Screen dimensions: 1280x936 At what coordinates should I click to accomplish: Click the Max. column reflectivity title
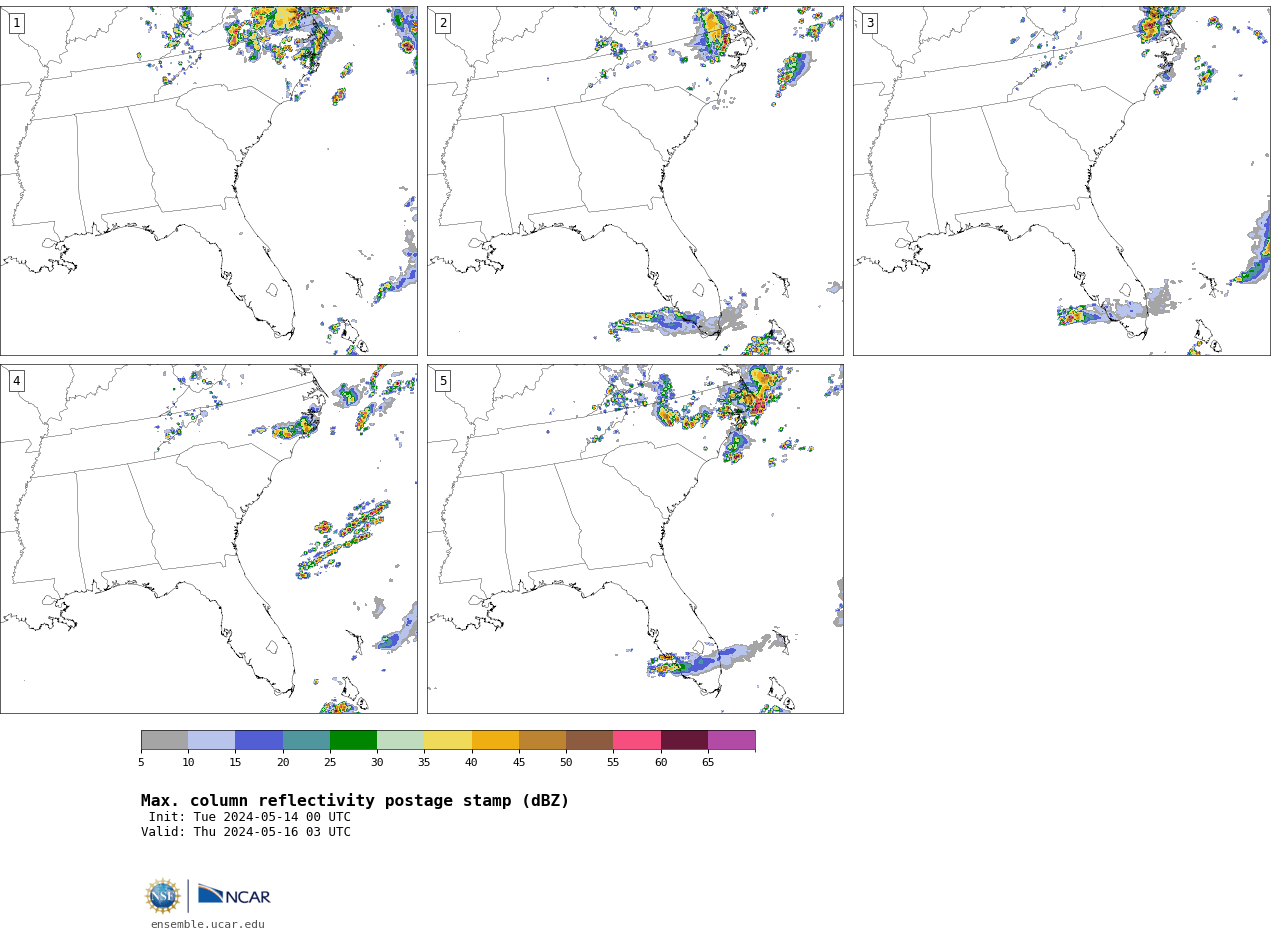point(355,801)
